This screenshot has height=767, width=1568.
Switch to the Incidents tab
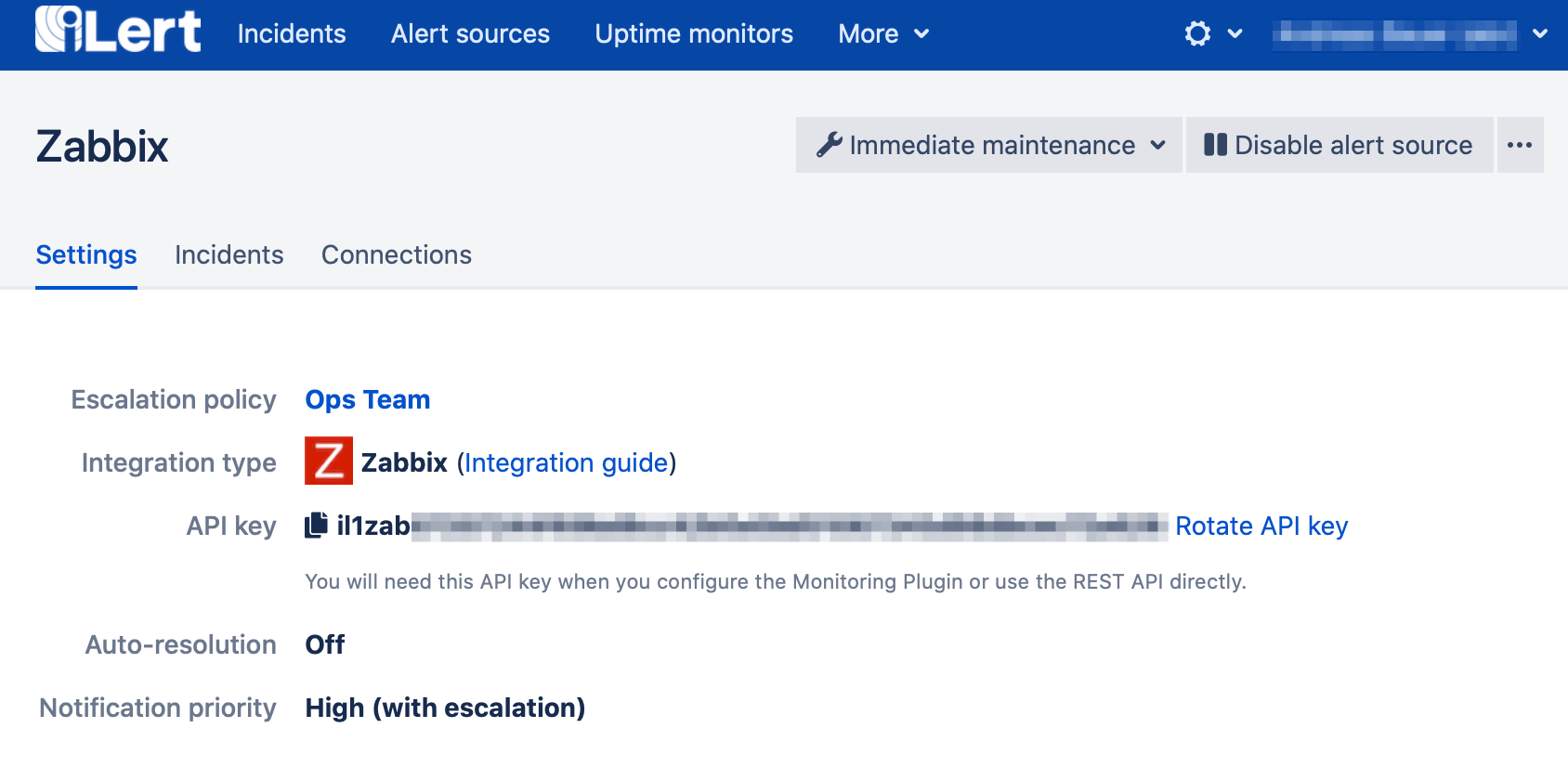point(229,254)
